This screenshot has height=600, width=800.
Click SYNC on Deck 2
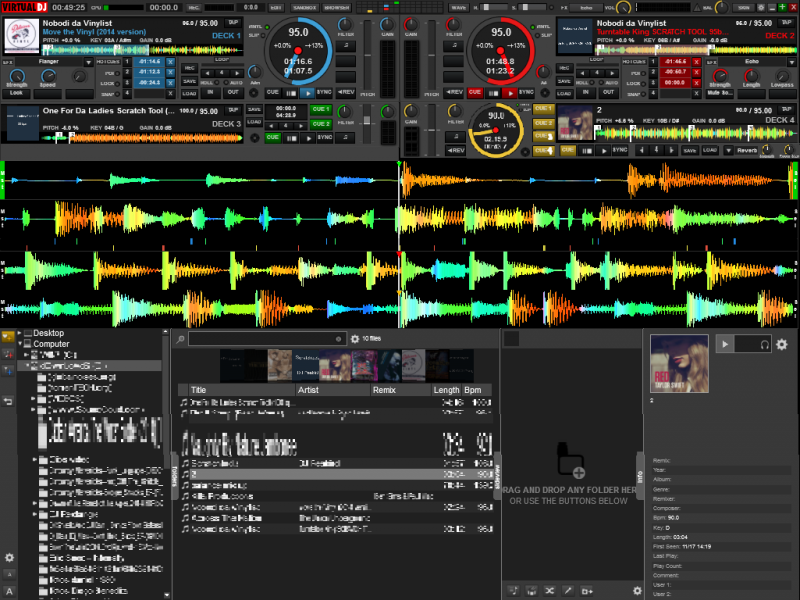pos(527,92)
